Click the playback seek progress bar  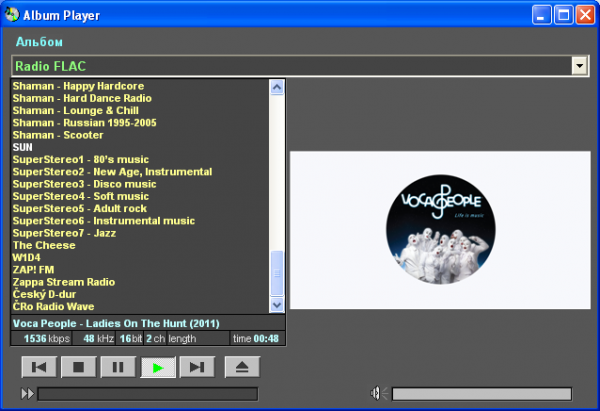click(147, 394)
